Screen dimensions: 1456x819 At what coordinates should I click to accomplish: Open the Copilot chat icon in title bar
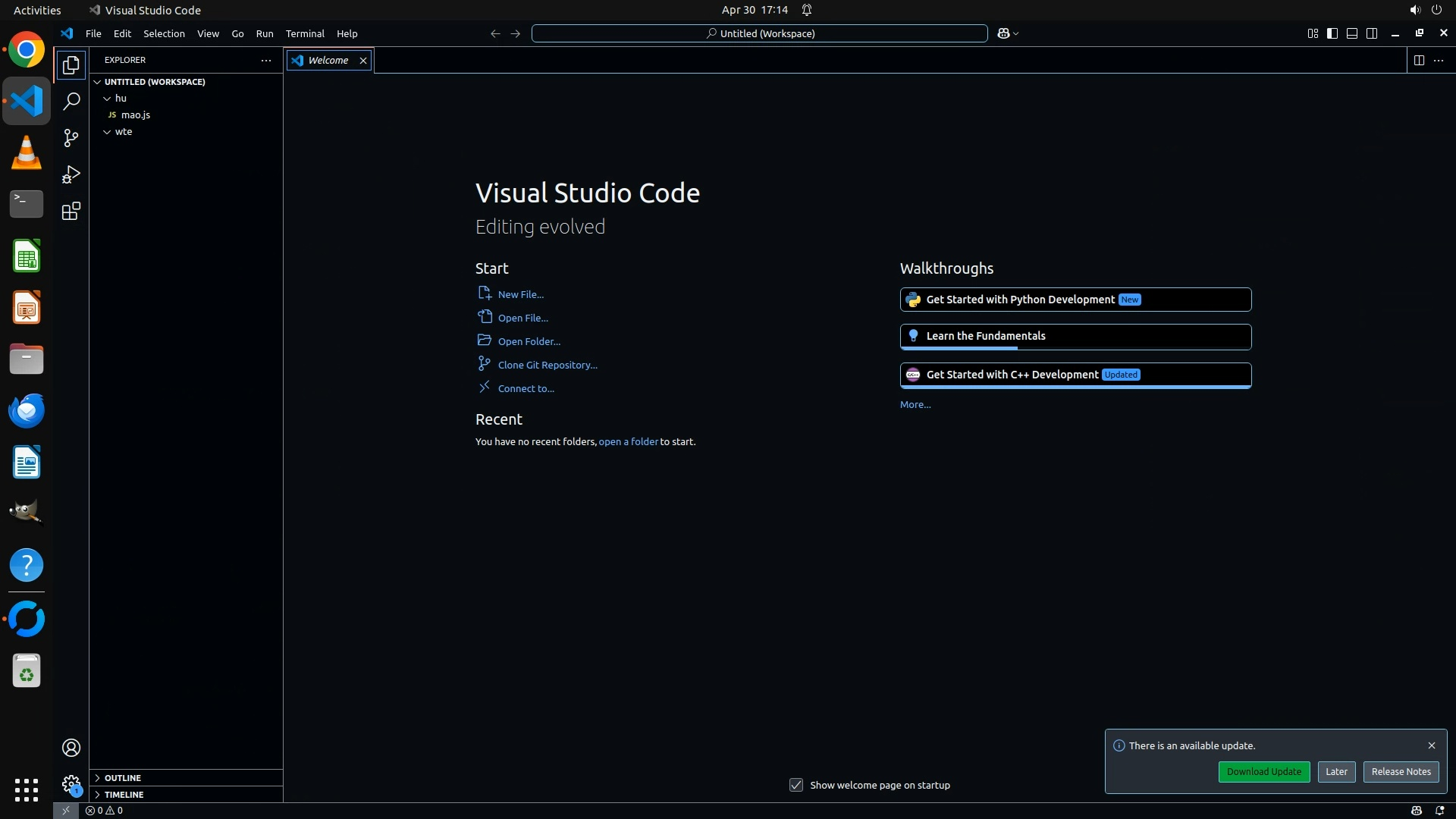tap(1003, 33)
